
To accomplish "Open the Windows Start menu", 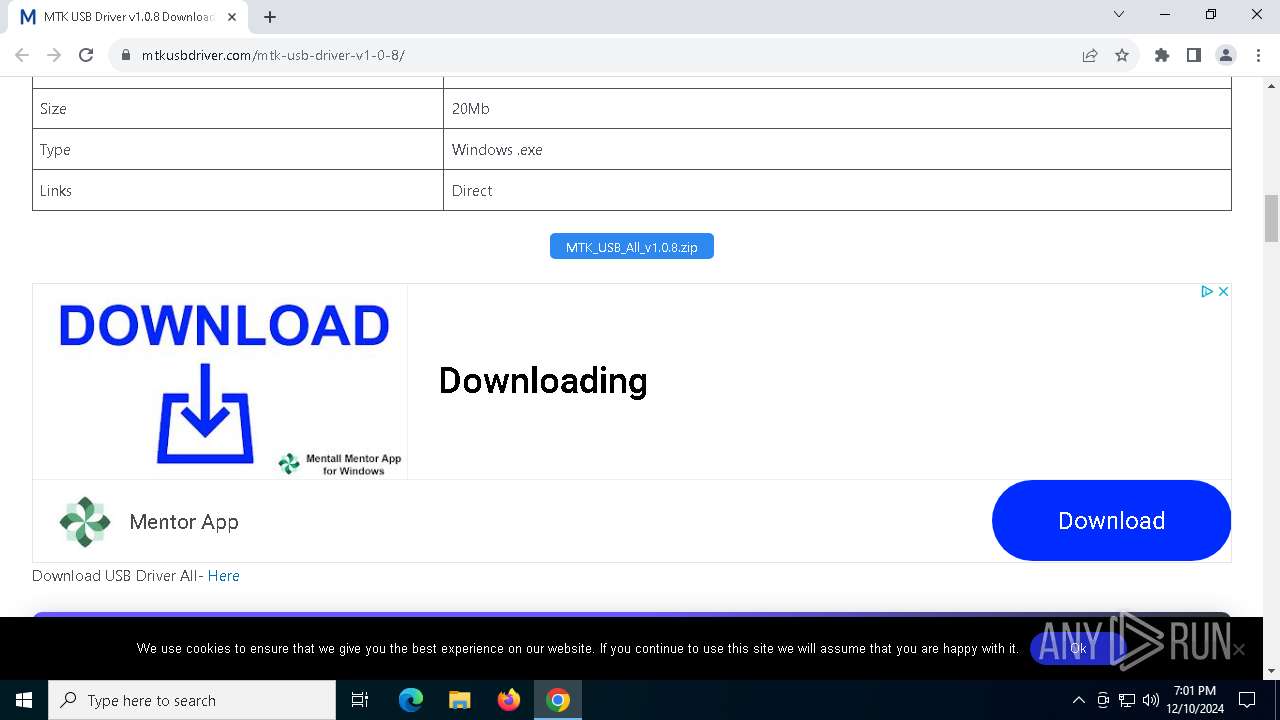I will tap(24, 700).
